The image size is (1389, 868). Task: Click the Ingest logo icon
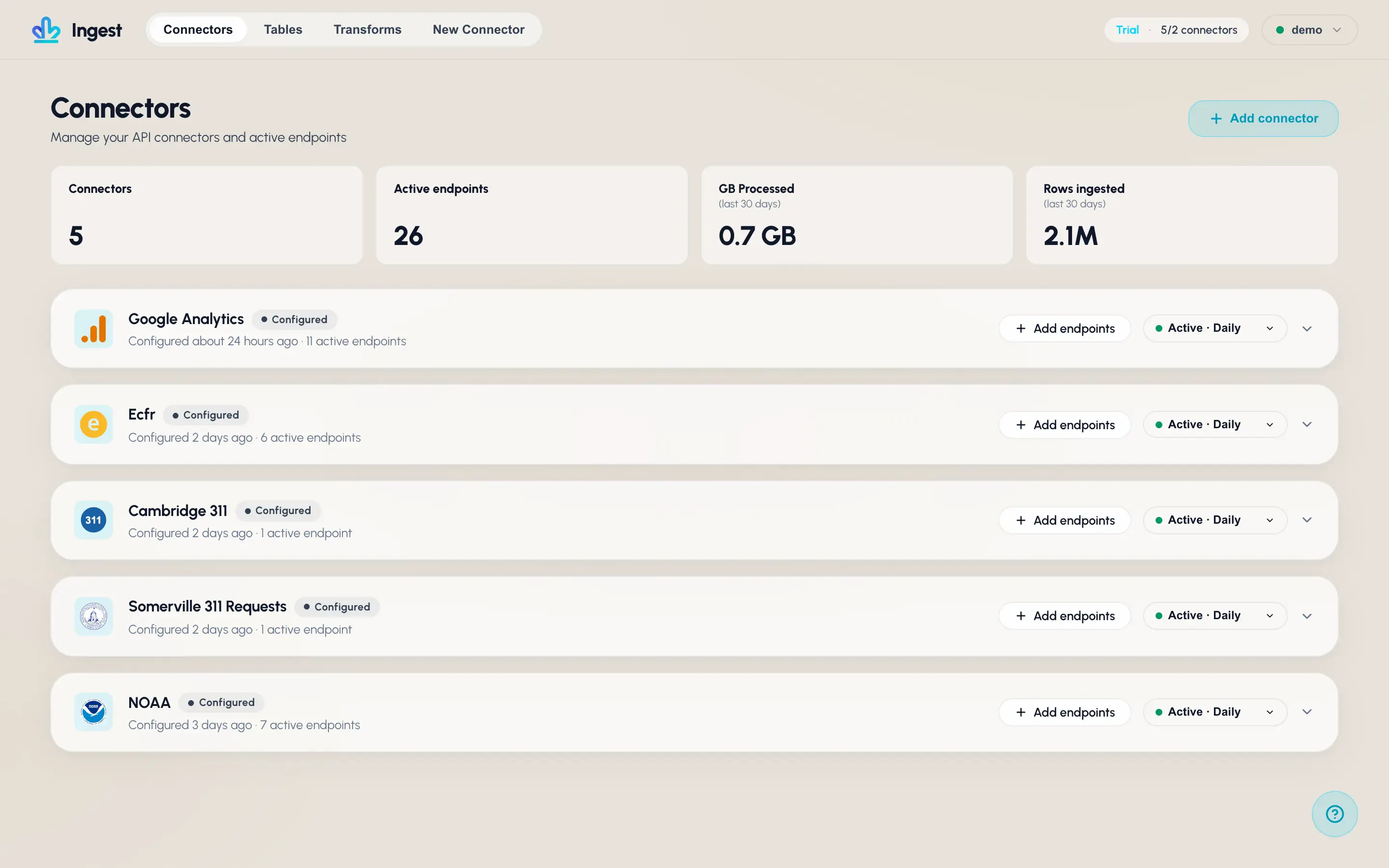46,30
